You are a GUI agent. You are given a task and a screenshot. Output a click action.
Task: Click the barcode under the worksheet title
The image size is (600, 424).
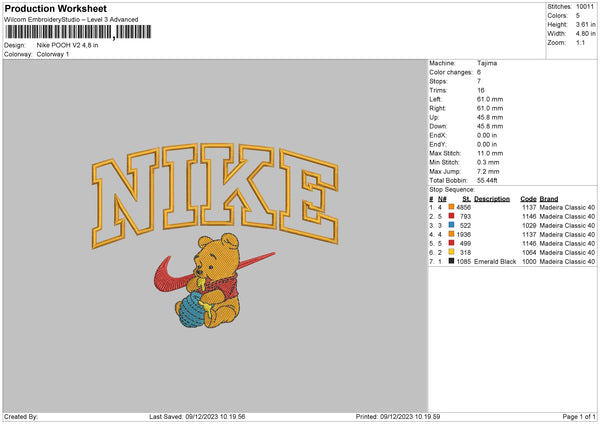78,32
